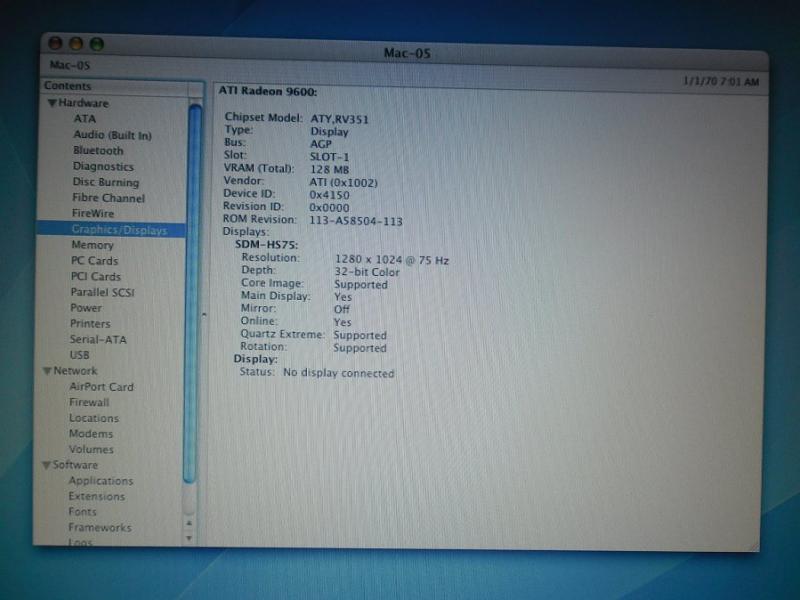The width and height of the screenshot is (800, 600).
Task: Collapse the Hardware disclosure triangle
Action: [51, 104]
